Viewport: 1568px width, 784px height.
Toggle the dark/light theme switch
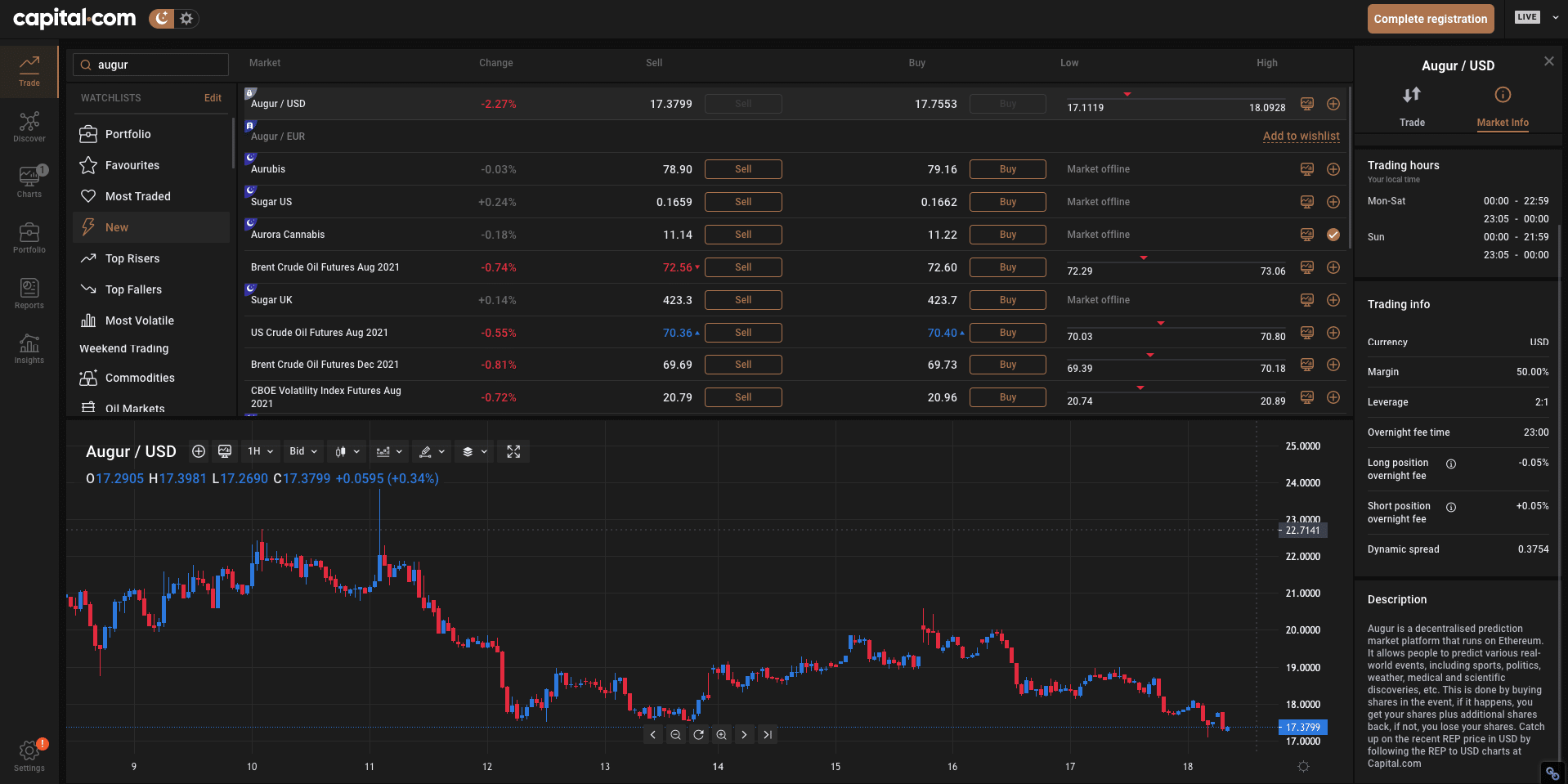point(173,19)
